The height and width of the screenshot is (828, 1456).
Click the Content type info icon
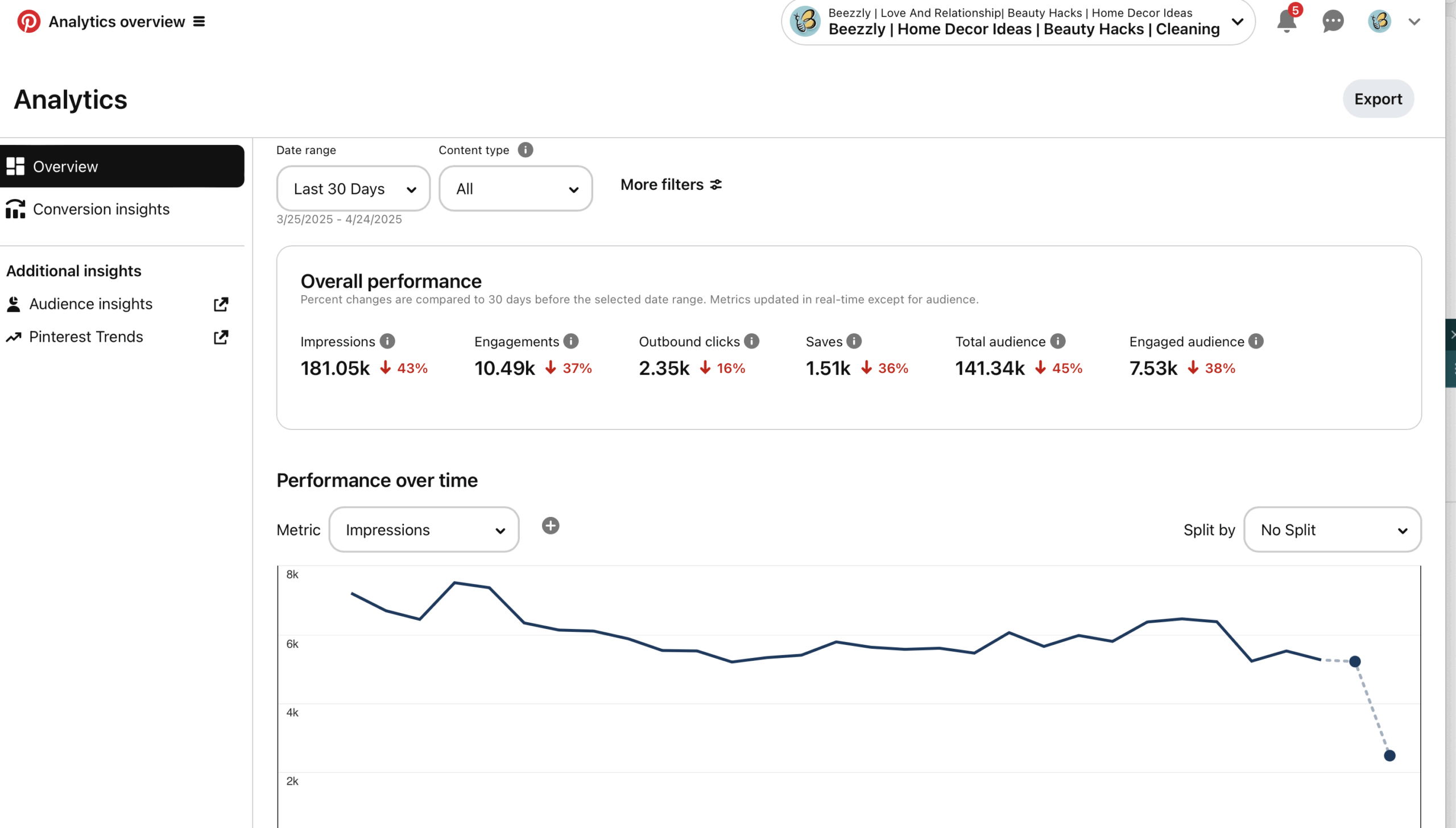pos(526,150)
